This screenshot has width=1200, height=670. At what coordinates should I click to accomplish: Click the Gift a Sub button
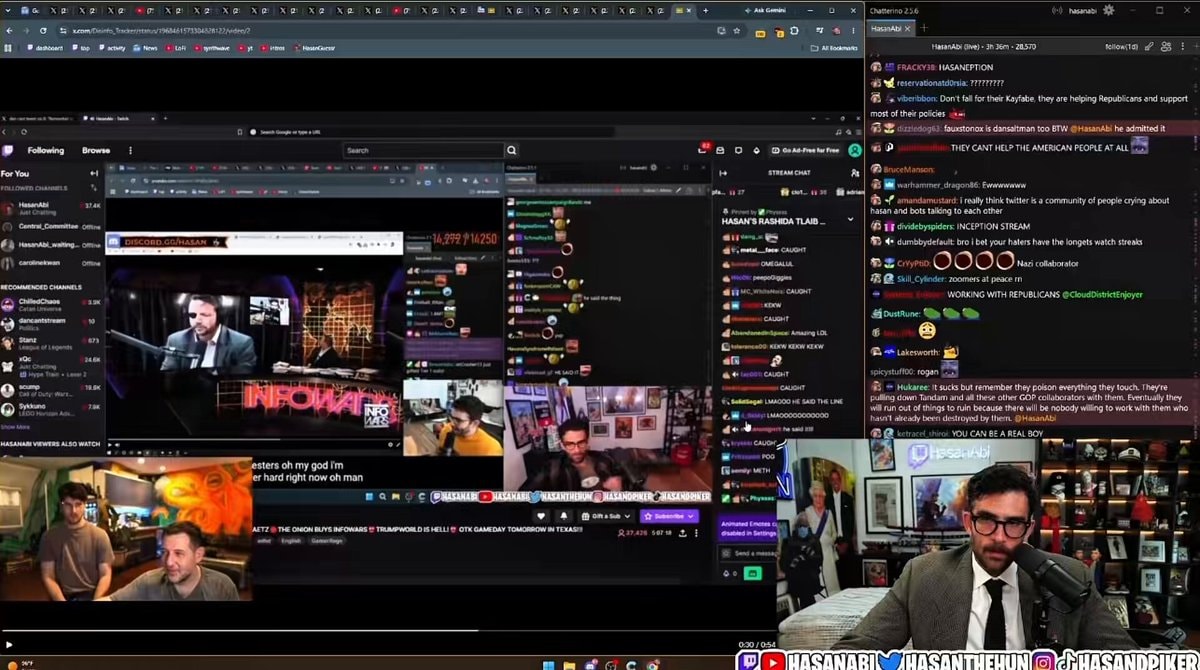[x=604, y=516]
